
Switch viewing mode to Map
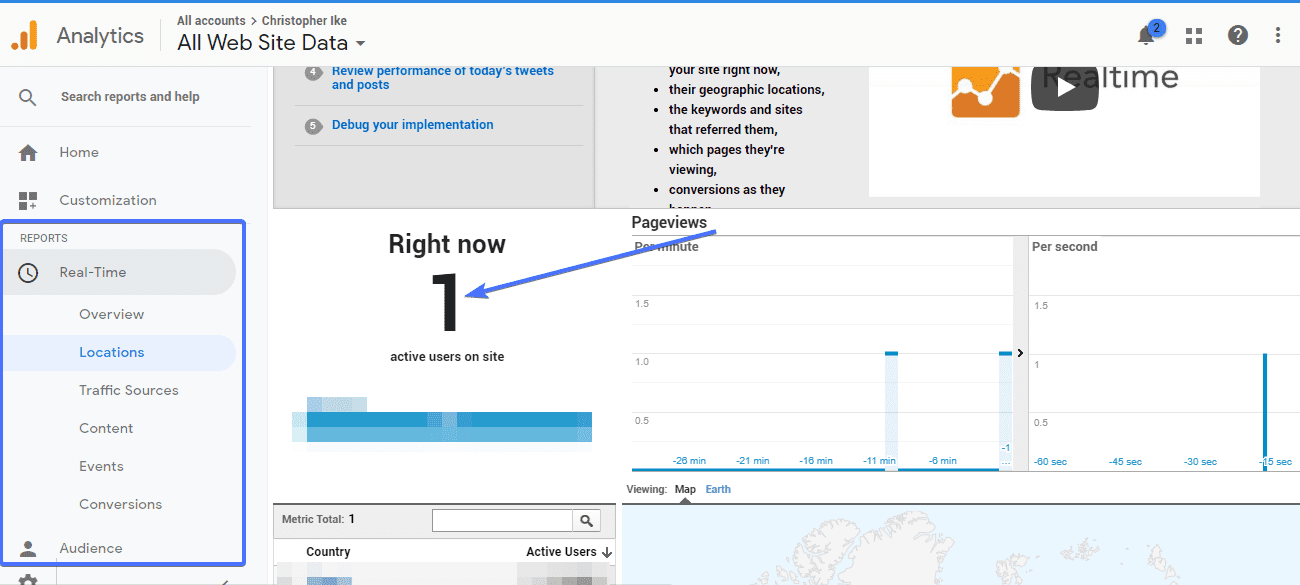[685, 489]
